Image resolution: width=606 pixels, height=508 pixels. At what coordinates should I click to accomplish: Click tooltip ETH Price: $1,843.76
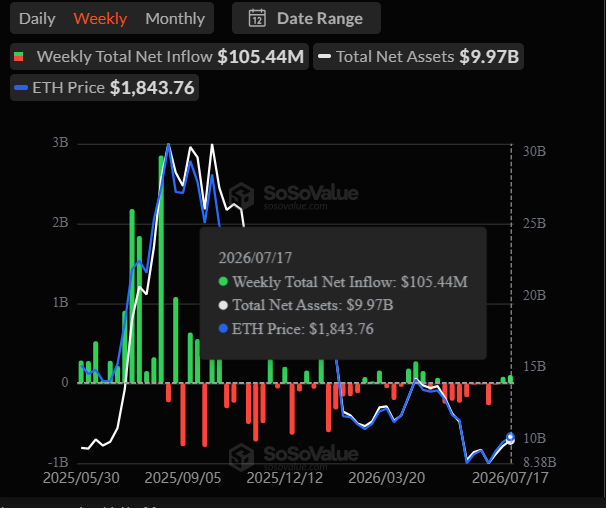click(296, 329)
